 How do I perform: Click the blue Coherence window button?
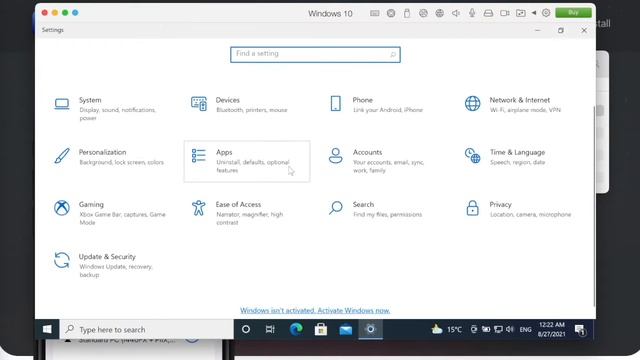[x=75, y=13]
